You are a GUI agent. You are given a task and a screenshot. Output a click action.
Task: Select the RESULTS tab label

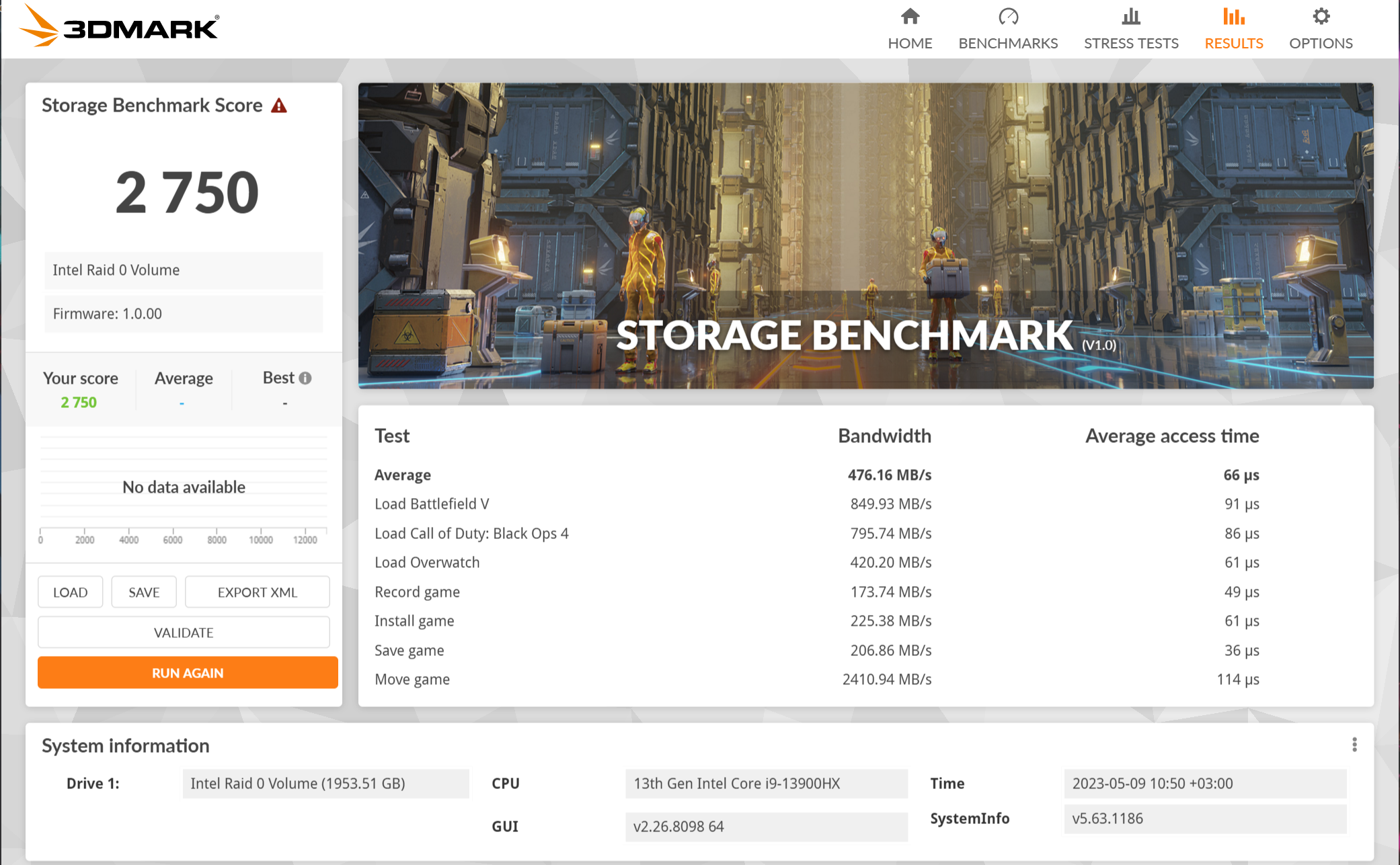pyautogui.click(x=1234, y=43)
